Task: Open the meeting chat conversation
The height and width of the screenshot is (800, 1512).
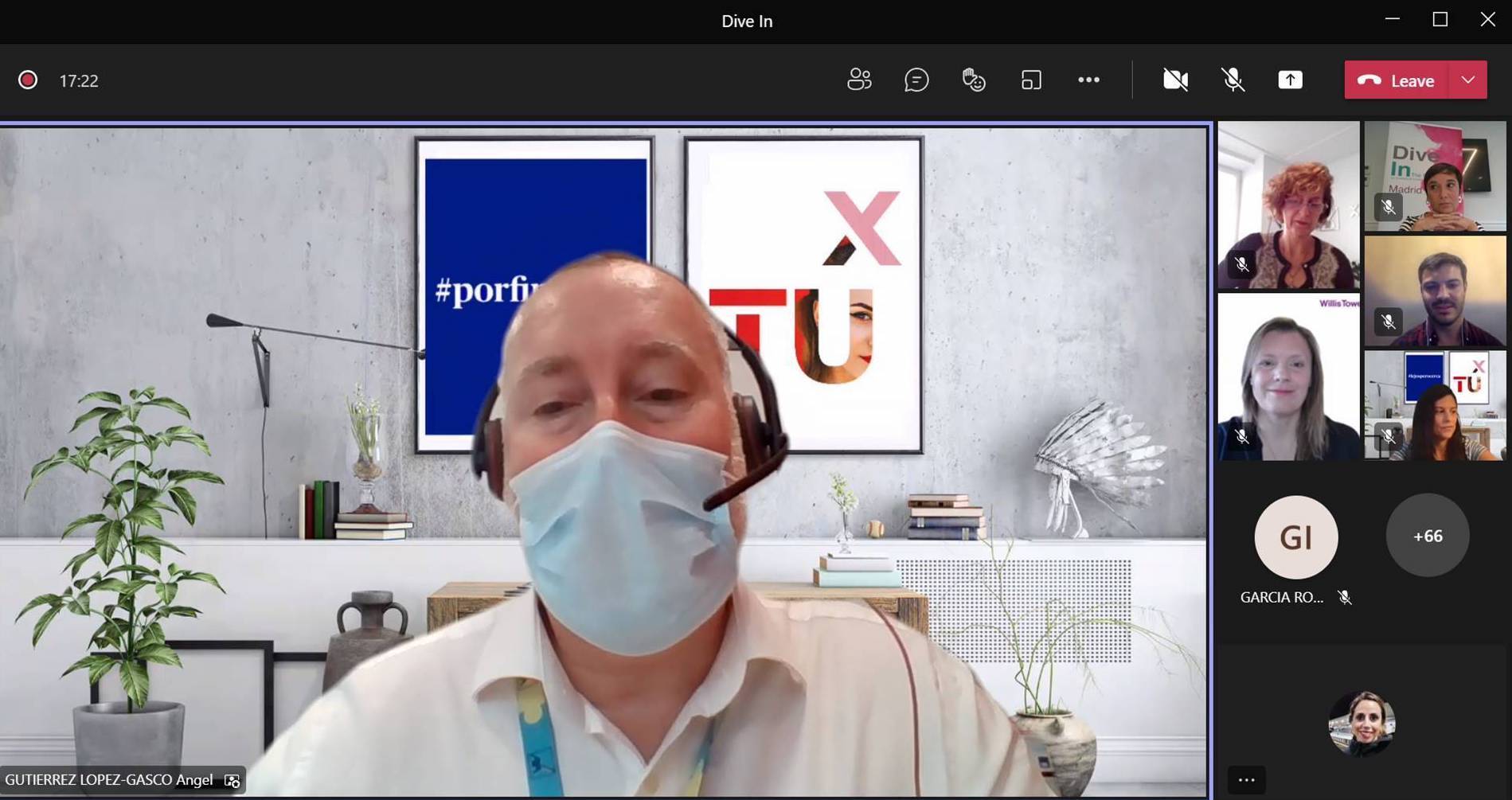Action: (x=916, y=80)
